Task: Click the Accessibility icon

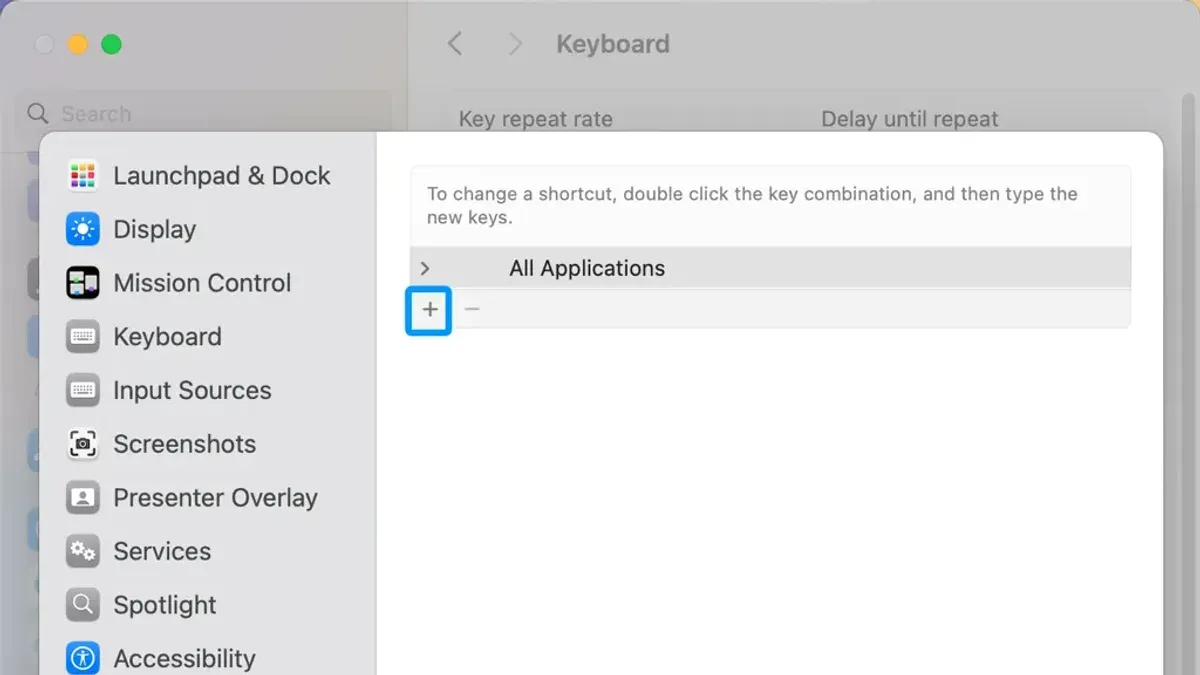Action: point(83,658)
